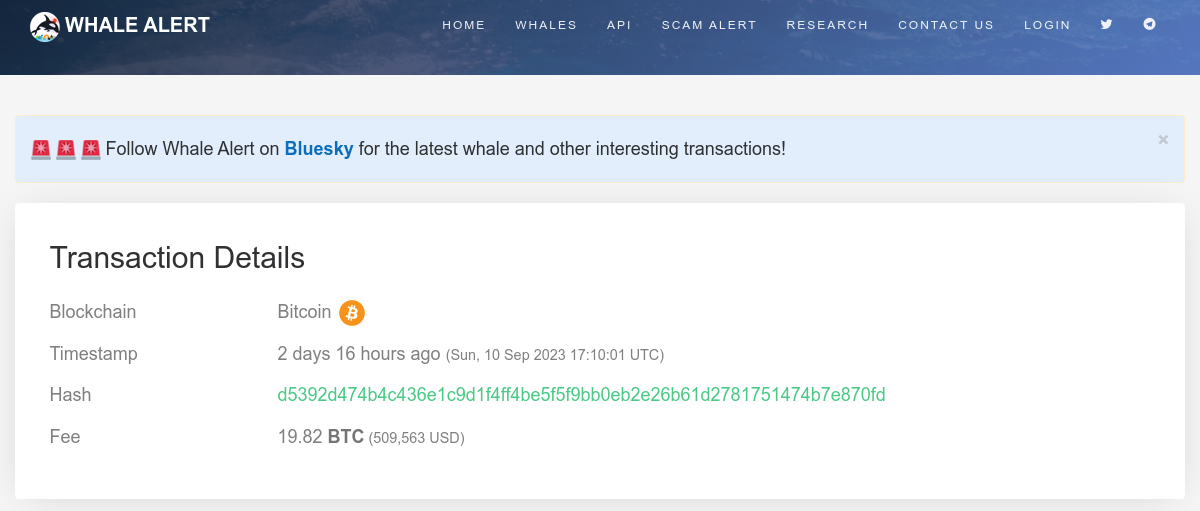This screenshot has width=1200, height=511.
Task: Click the Whale Alert logo icon
Action: (45, 26)
